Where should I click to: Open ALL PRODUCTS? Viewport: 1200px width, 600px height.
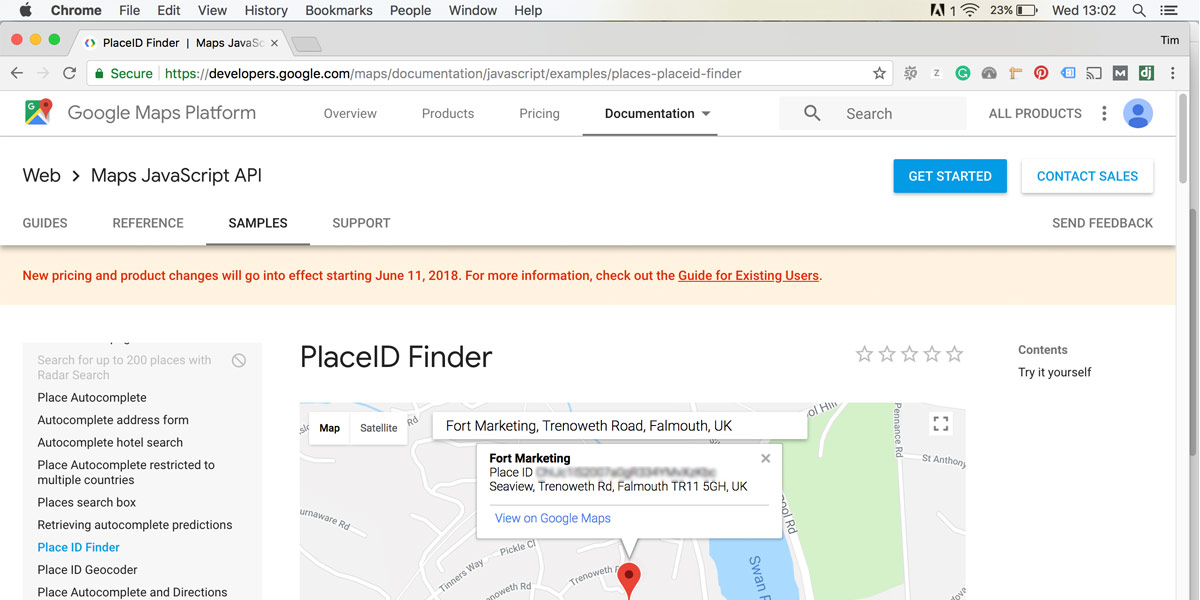click(1035, 113)
